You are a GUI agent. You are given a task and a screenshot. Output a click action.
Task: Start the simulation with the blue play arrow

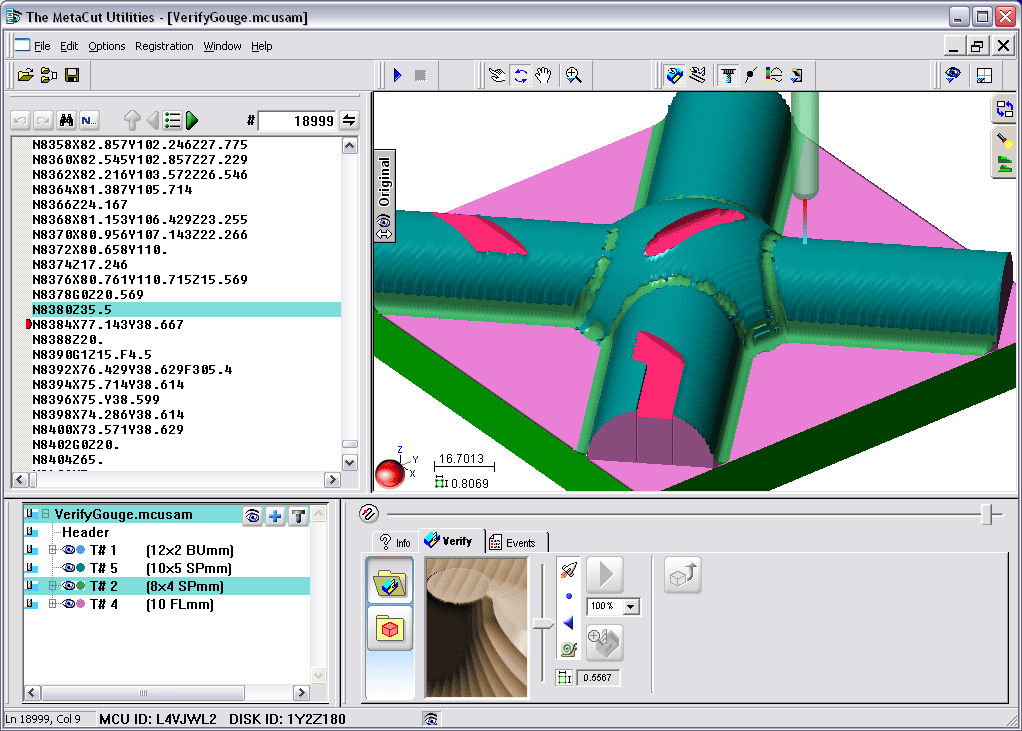[x=397, y=76]
